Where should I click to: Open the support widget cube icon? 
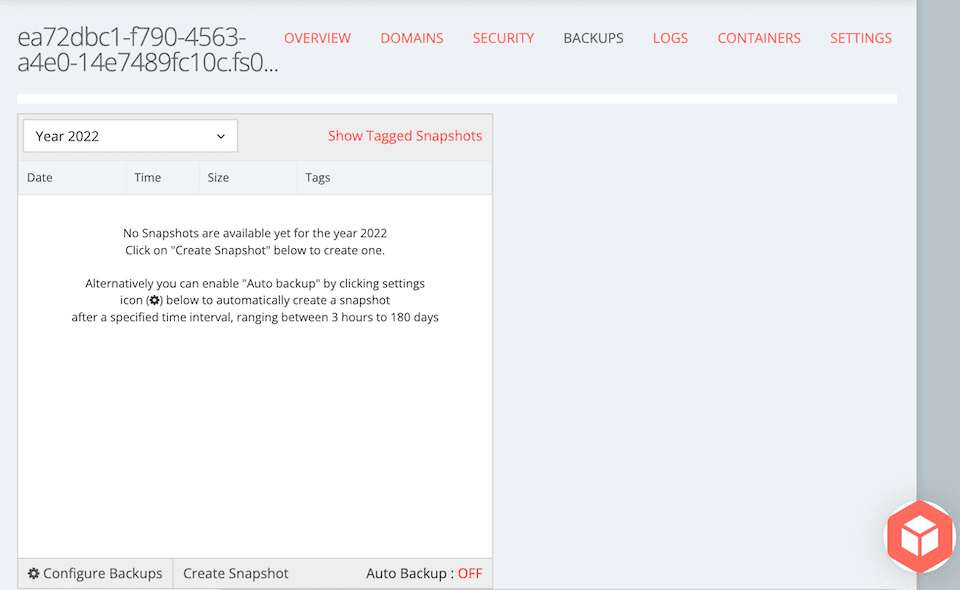918,537
